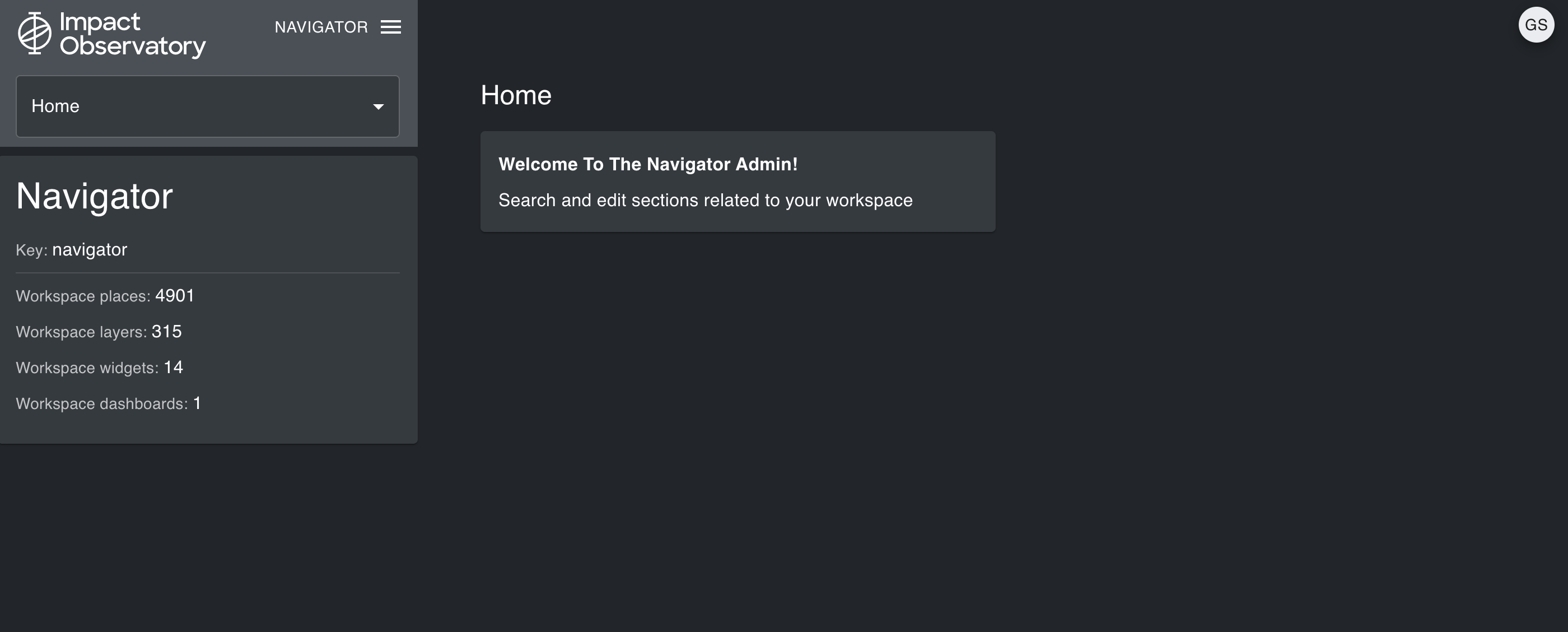Click the Workspace places count 4901
The width and height of the screenshot is (1568, 632).
pos(175,296)
